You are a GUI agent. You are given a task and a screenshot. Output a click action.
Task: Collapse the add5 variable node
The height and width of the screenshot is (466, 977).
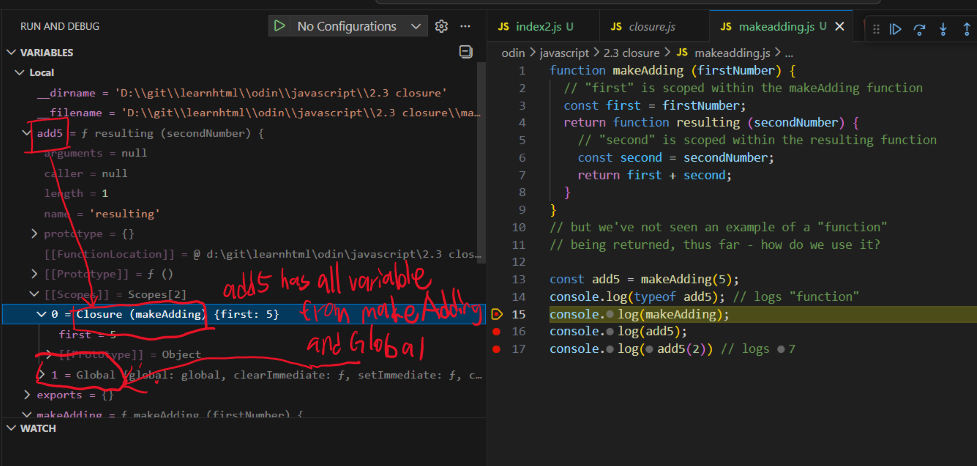27,133
